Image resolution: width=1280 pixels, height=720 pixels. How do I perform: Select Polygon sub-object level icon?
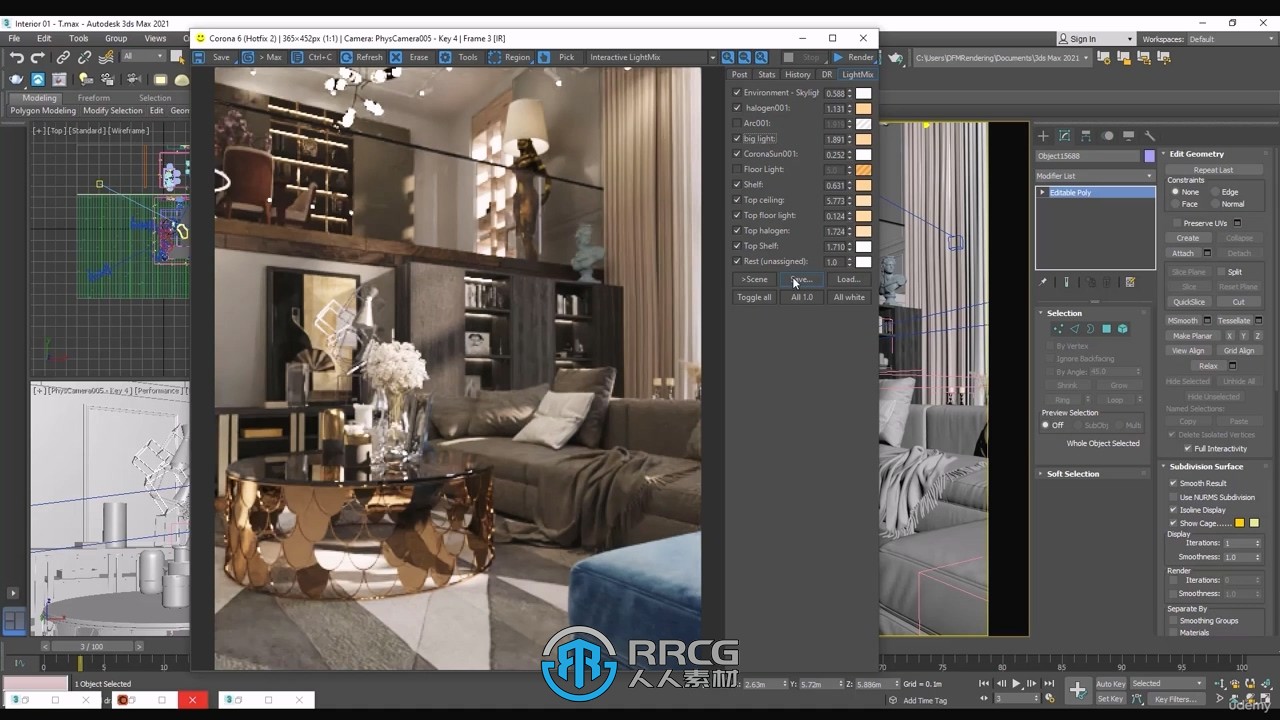[x=1106, y=328]
